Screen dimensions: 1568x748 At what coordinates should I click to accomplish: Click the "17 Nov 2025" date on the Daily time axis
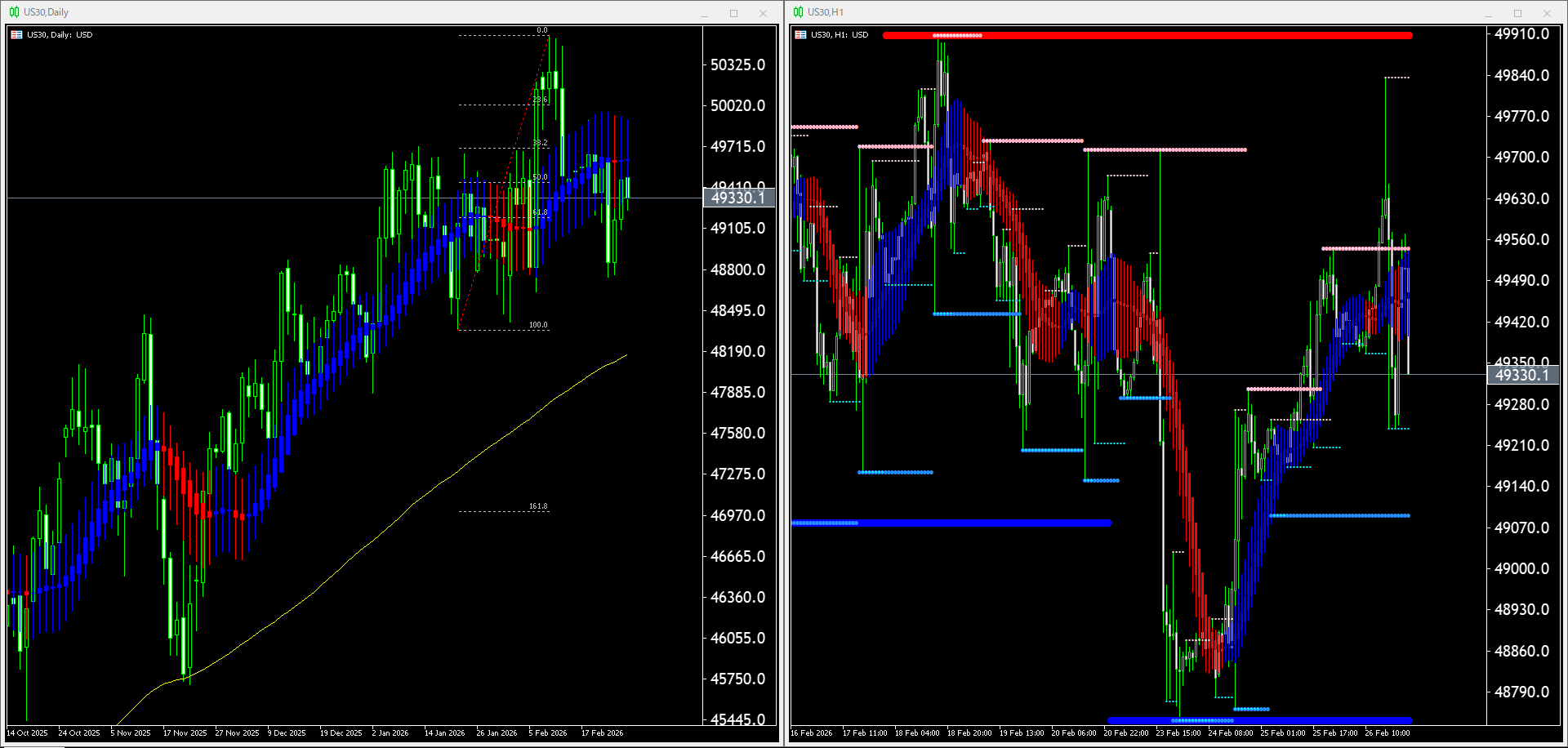185,733
